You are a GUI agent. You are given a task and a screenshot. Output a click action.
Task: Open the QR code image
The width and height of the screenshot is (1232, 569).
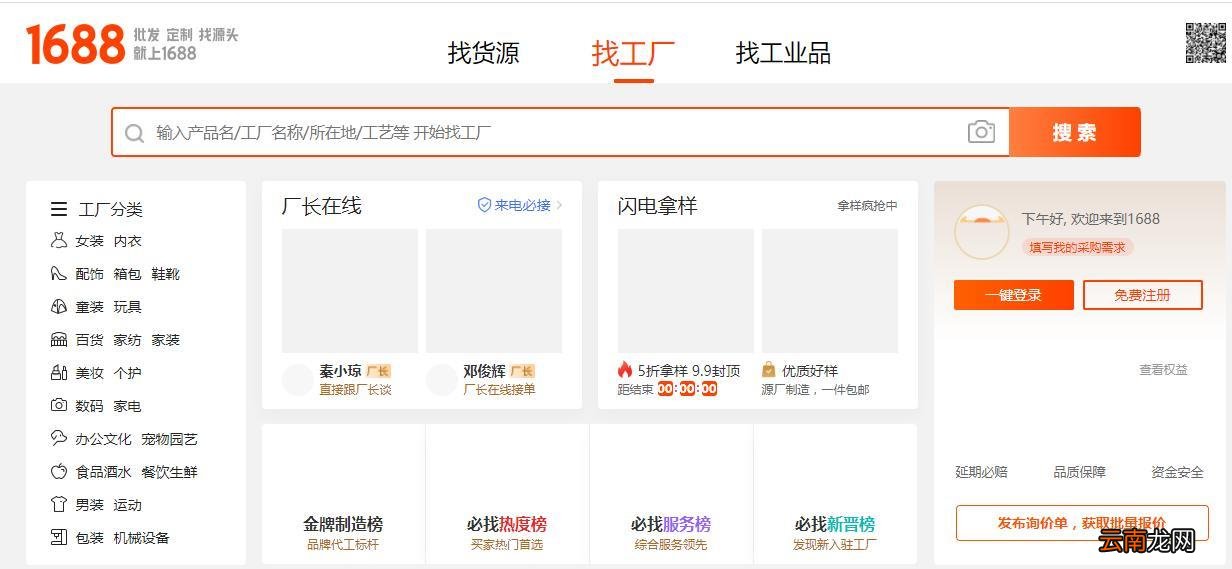click(x=1205, y=43)
